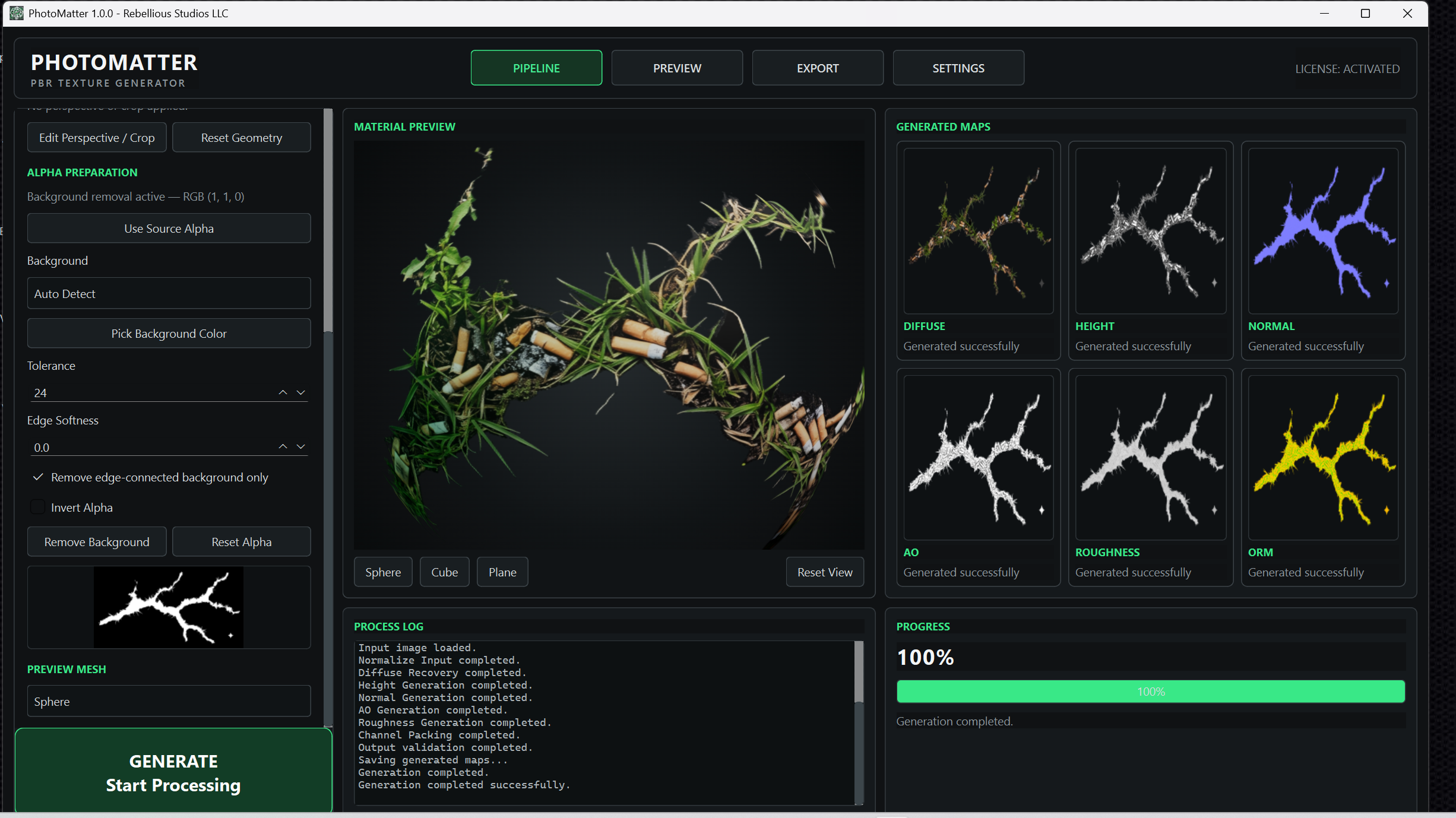Screen dimensions: 1456x818
Task: Open the DIFFUSE map thumbnail
Action: click(979, 231)
